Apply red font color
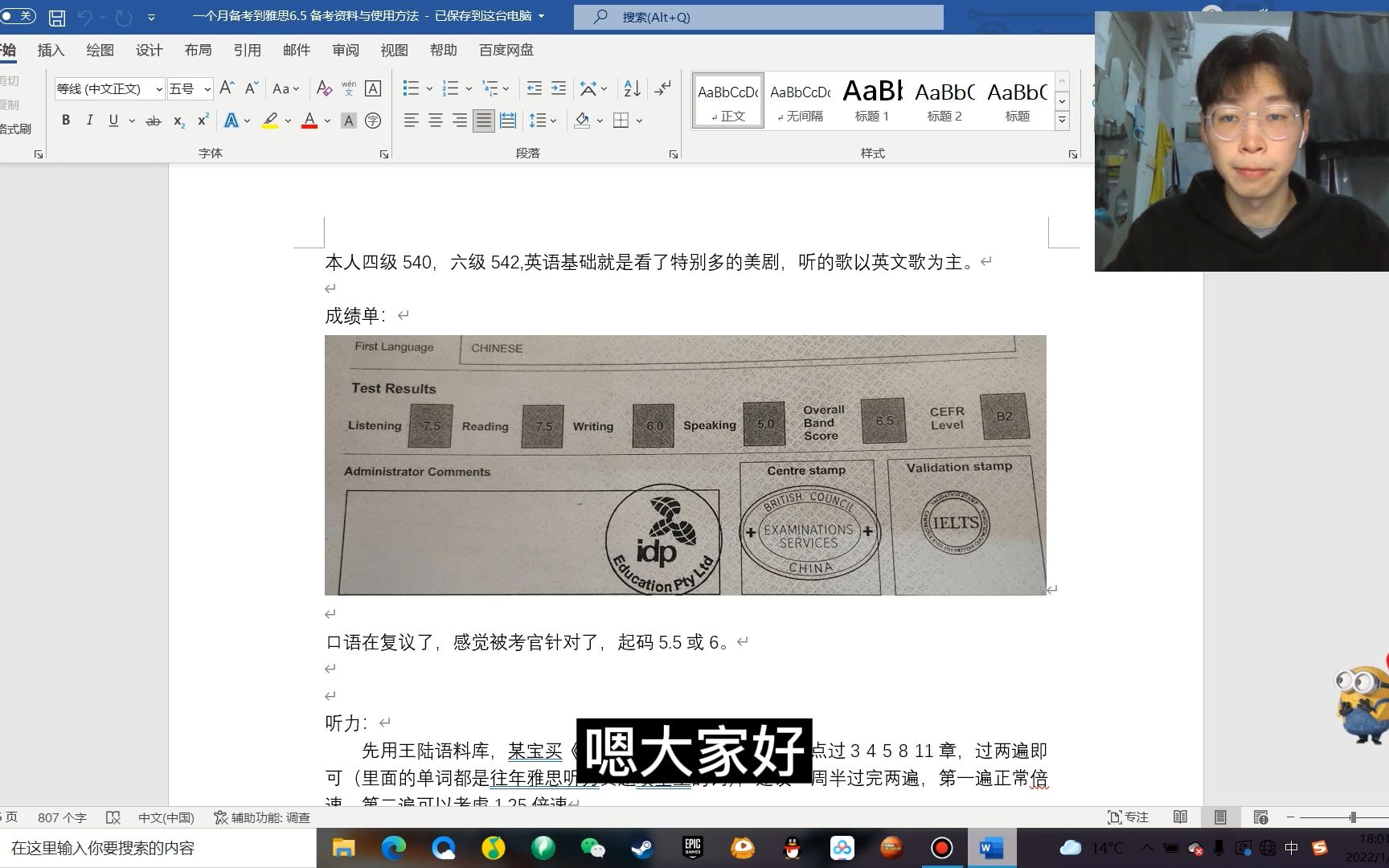This screenshot has height=868, width=1389. [309, 121]
